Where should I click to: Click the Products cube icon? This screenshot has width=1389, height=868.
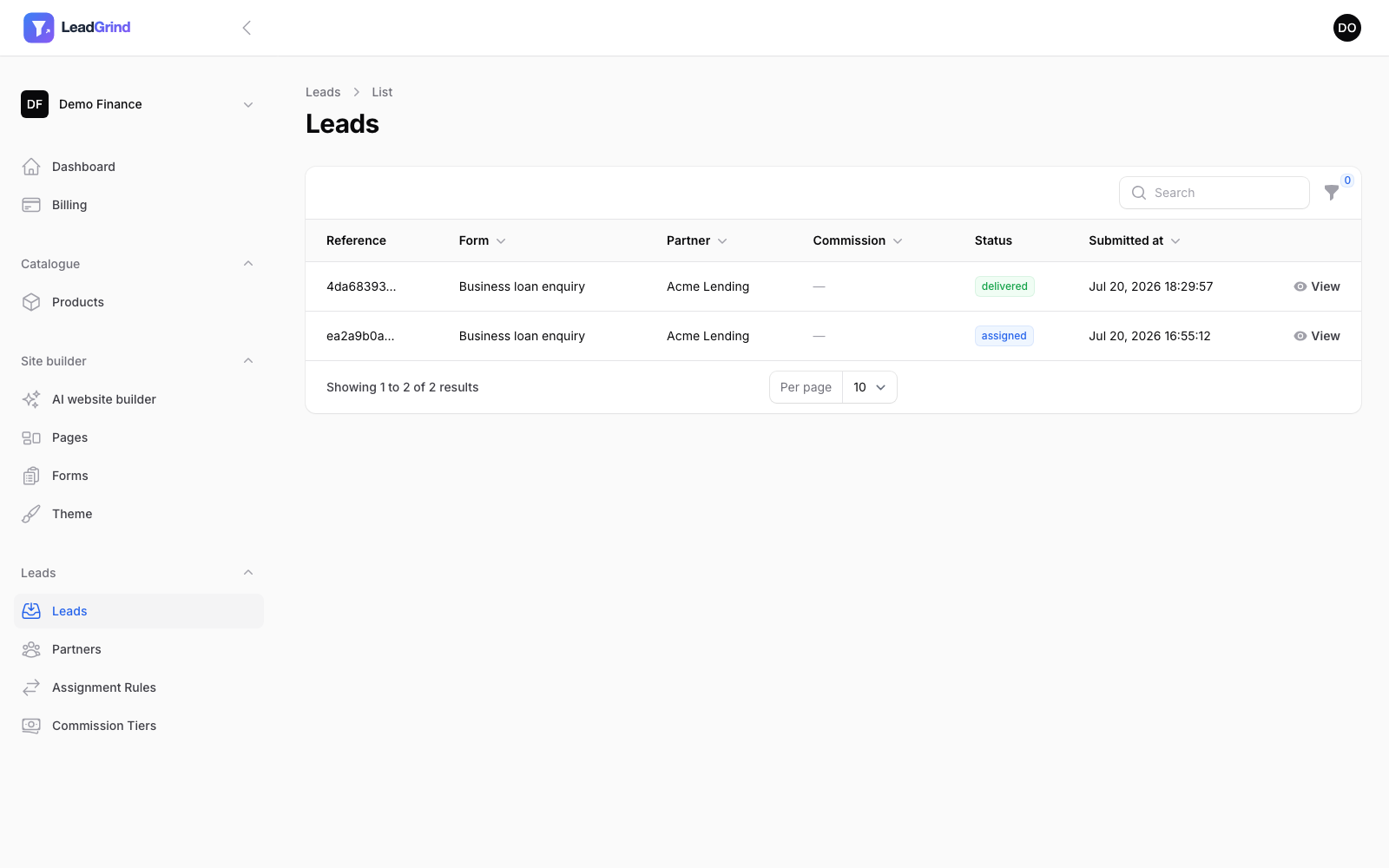31,302
